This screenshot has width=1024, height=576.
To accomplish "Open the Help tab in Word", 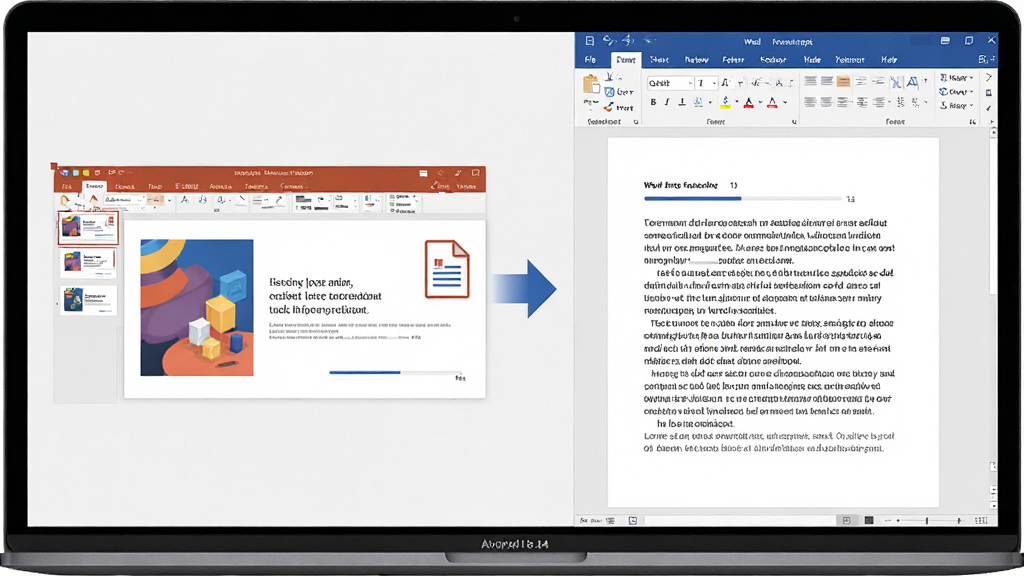I will [x=889, y=59].
